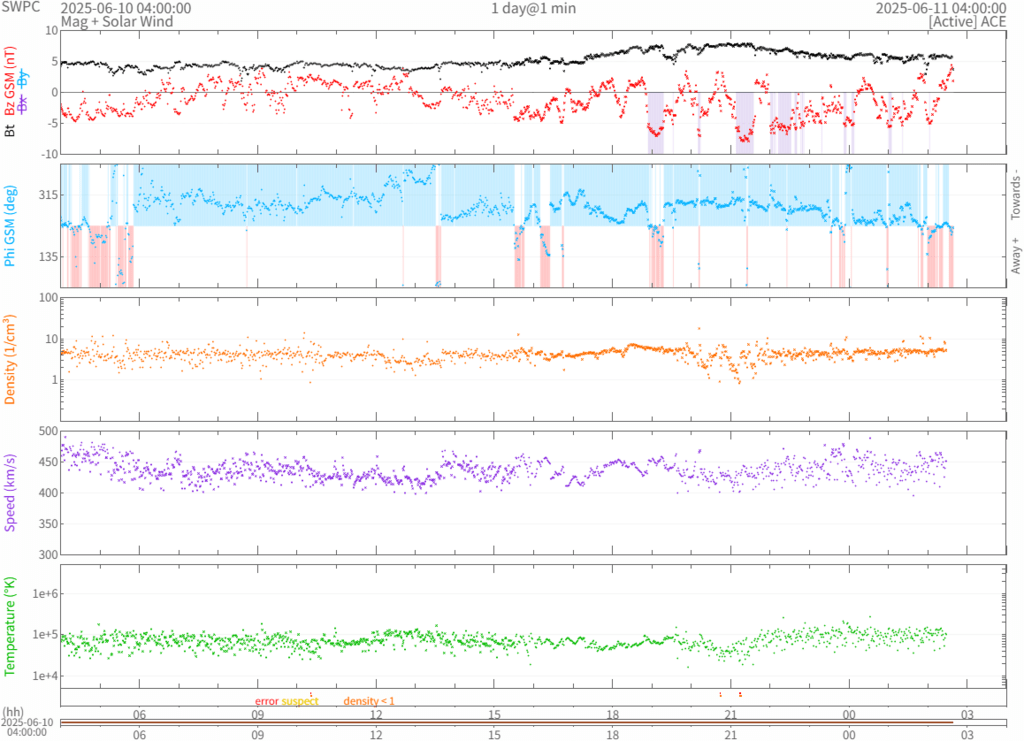This screenshot has height=741, width=1024.
Task: Click the '06' hour label on bottom slider axis
Action: pos(140,734)
